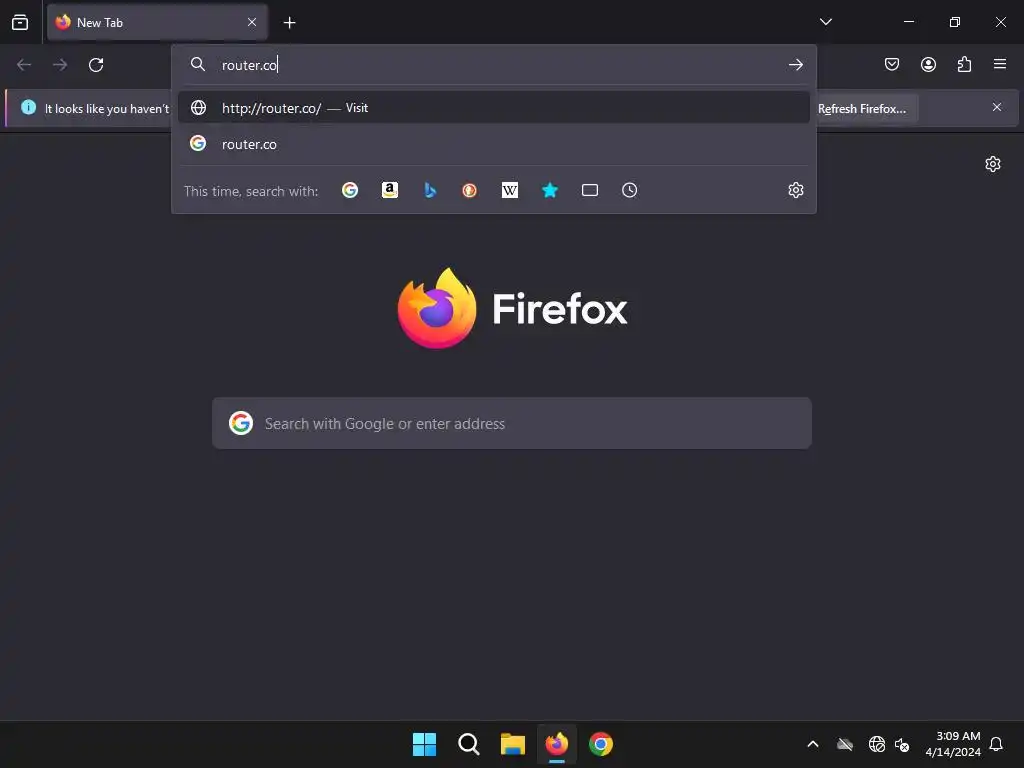This screenshot has height=768, width=1024.
Task: Minimize the Firefox window
Action: coord(908,22)
